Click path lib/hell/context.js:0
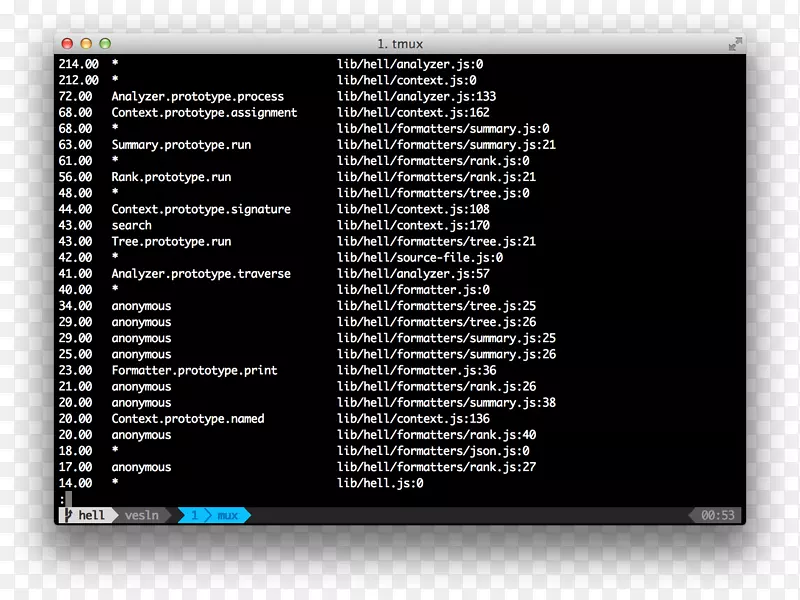This screenshot has width=800, height=600. coord(407,80)
